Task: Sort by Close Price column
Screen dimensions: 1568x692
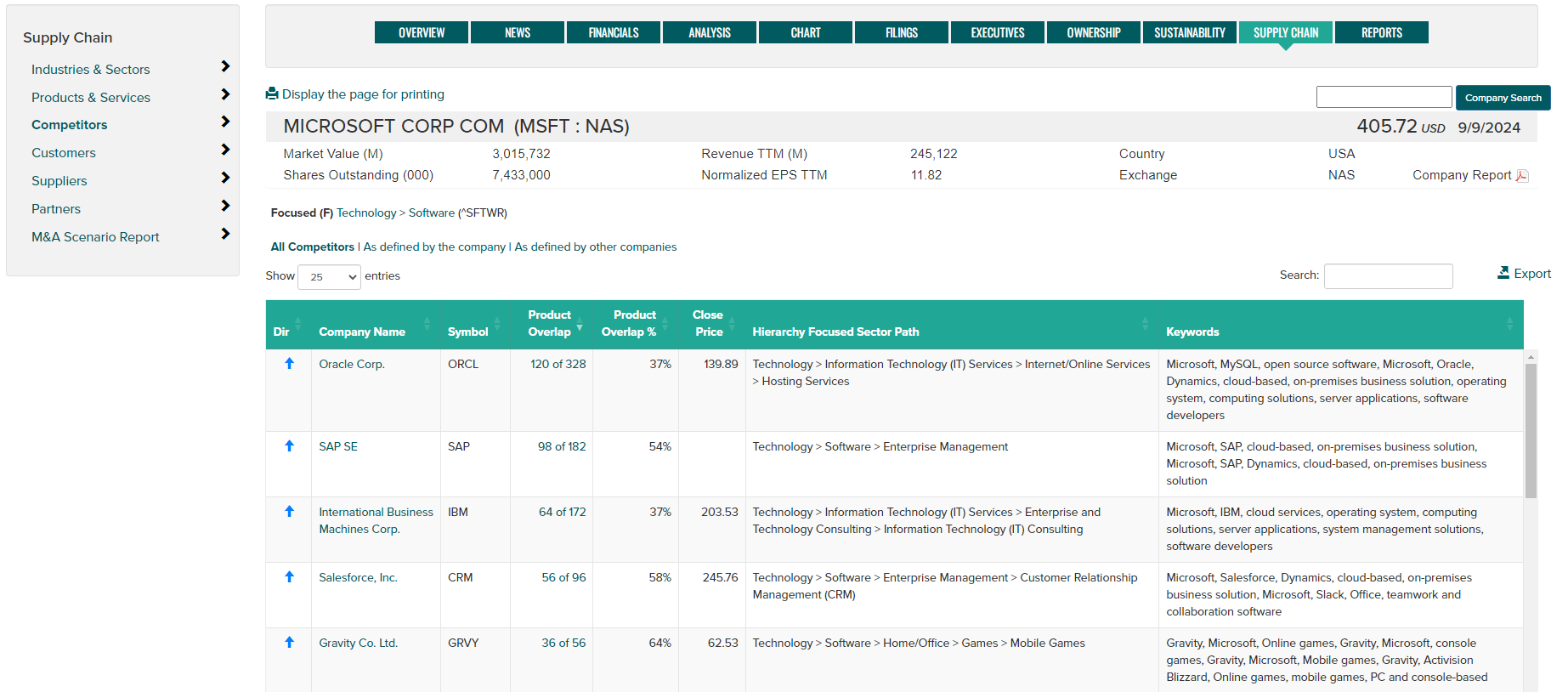Action: click(x=711, y=324)
